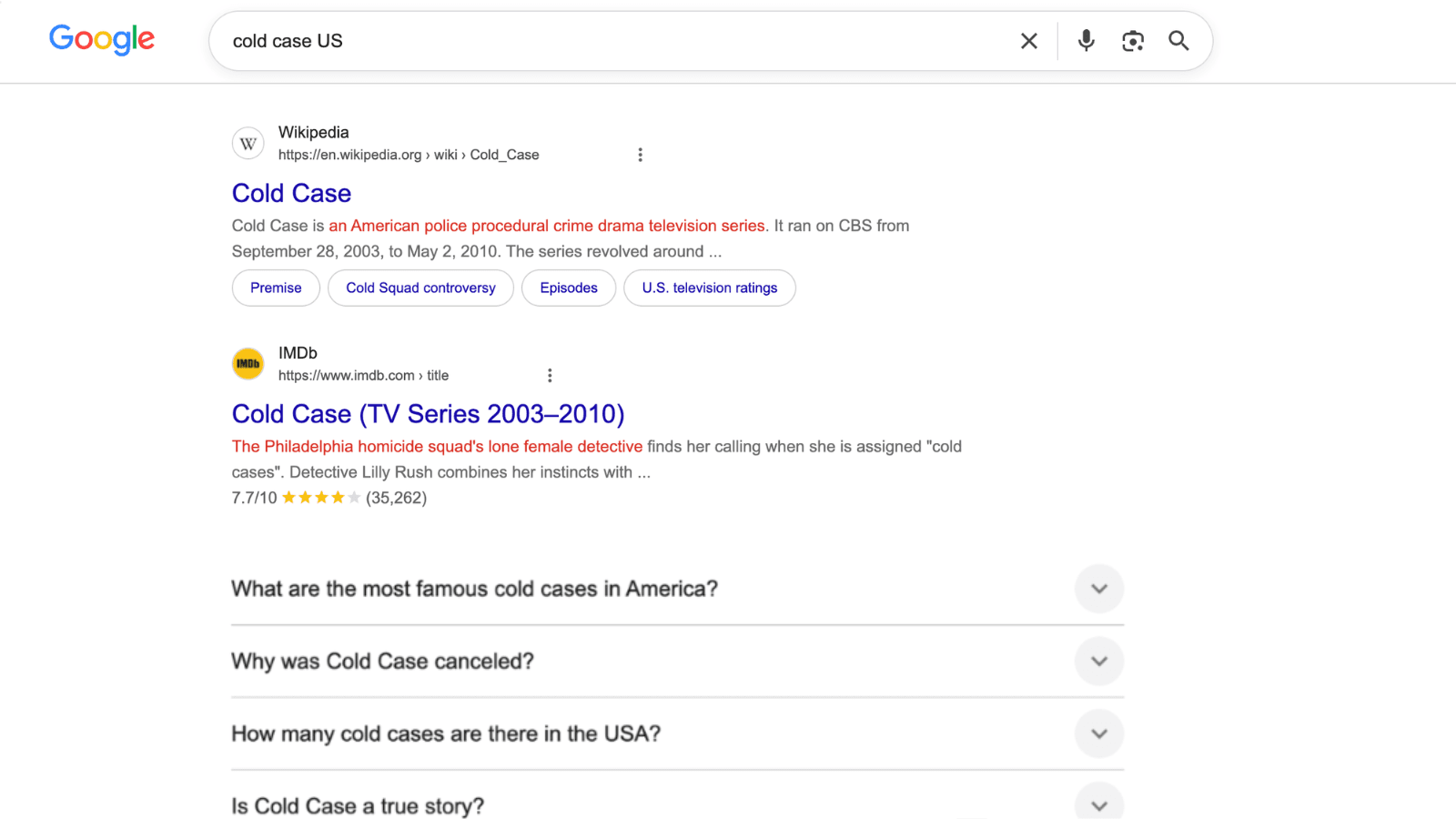Viewport: 1456px width, 819px height.
Task: Click the Wikipedia favicon
Action: 248,144
